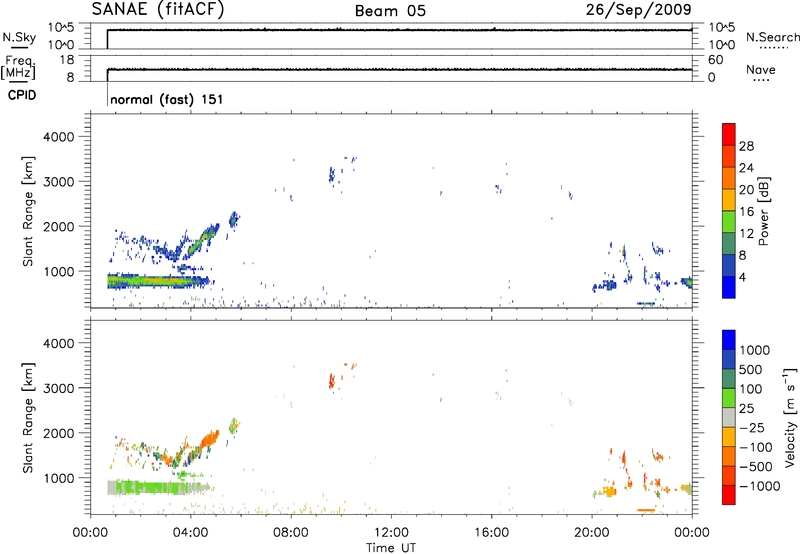This screenshot has width=800, height=554.
Task: Click the N.Sky legend label
Action: 19,37
